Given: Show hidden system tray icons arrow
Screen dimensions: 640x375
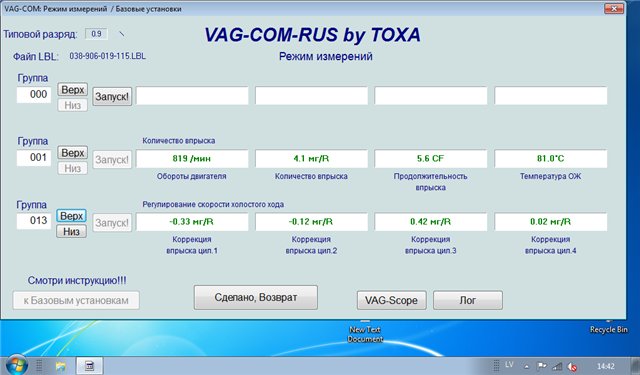Looking at the screenshot, I should pos(527,366).
